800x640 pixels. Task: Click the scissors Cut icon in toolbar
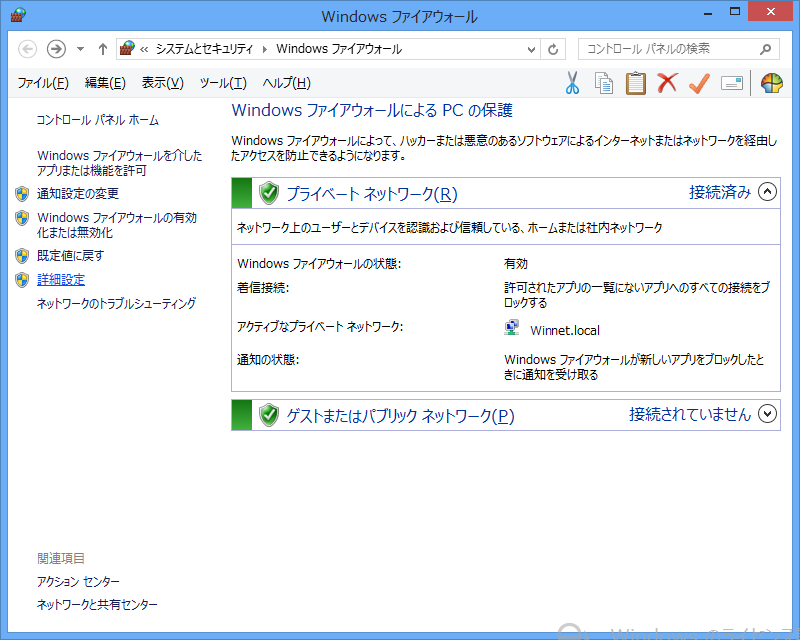[x=573, y=83]
